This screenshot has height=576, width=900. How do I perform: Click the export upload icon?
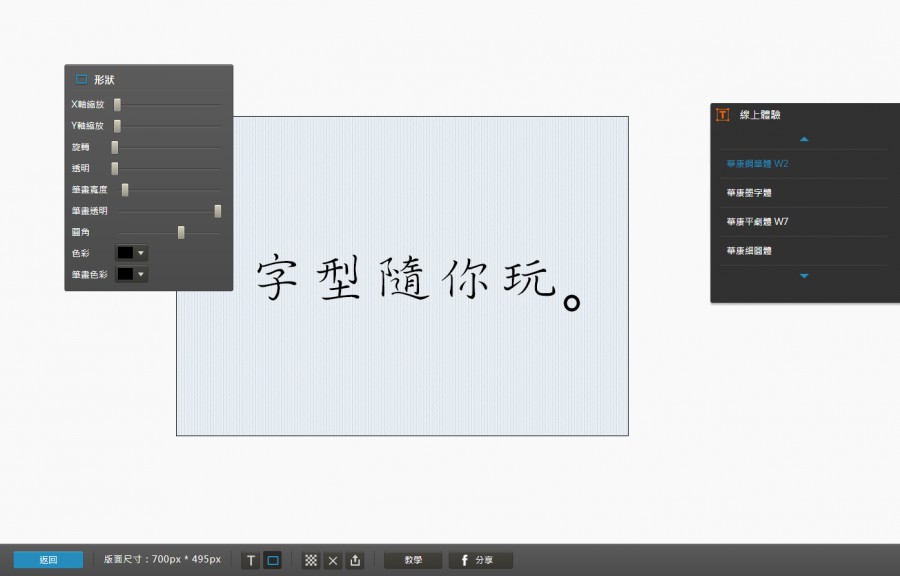pyautogui.click(x=355, y=561)
